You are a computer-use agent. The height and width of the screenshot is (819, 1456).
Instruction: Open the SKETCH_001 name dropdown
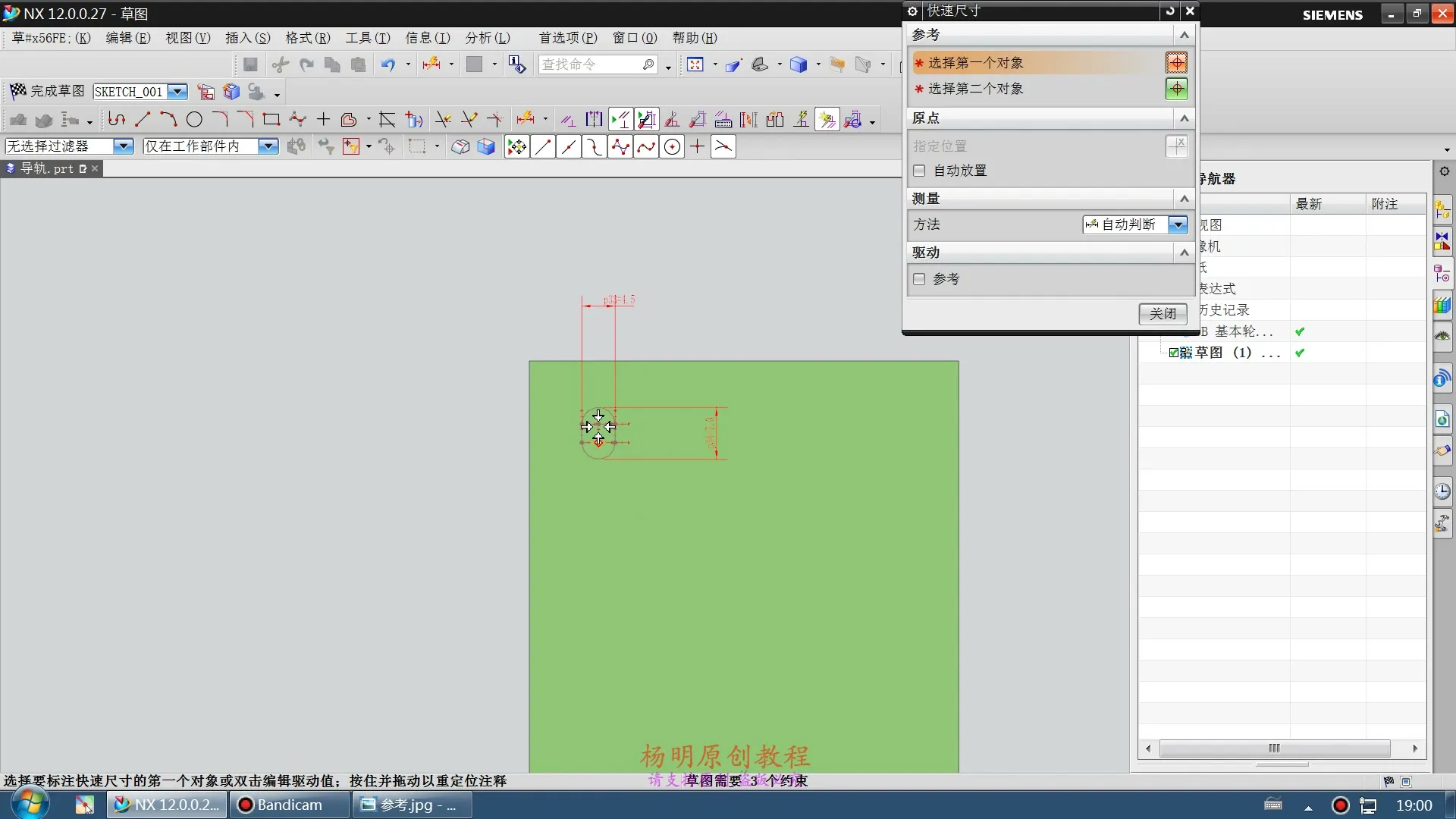[x=177, y=92]
